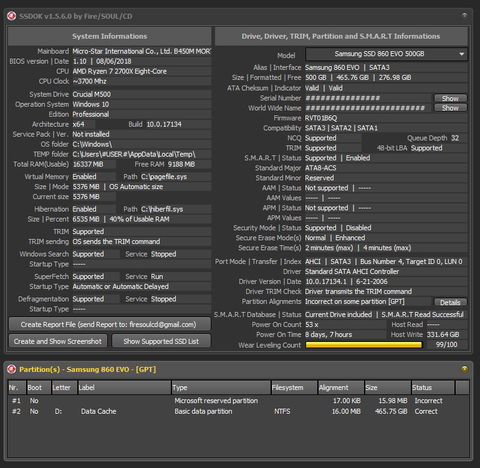This screenshot has height=468, width=480.
Task: Click the Queue Depth 32 value
Action: [455, 138]
